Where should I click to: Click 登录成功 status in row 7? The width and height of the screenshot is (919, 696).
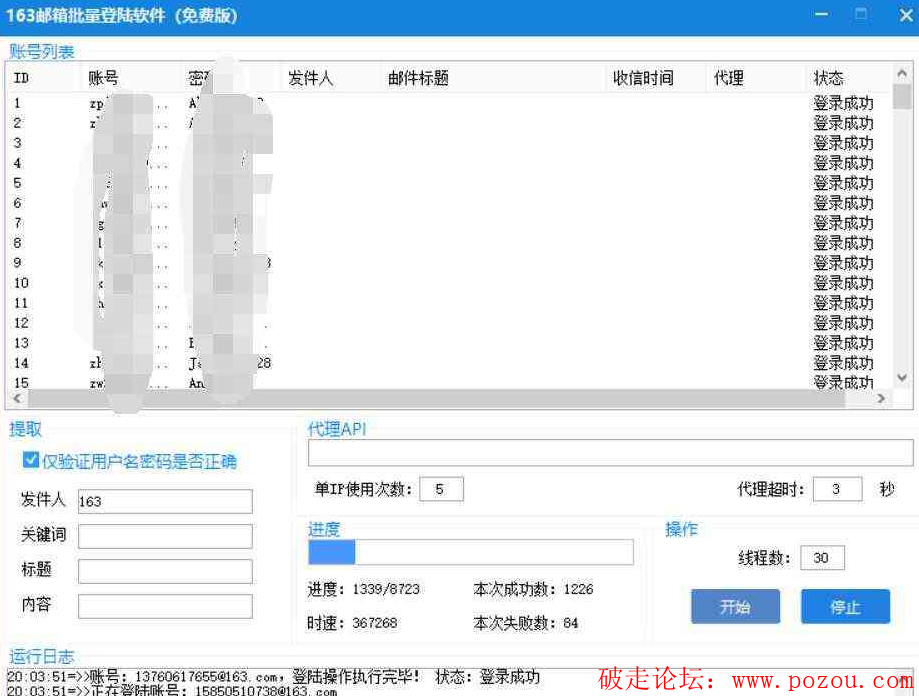pos(843,223)
